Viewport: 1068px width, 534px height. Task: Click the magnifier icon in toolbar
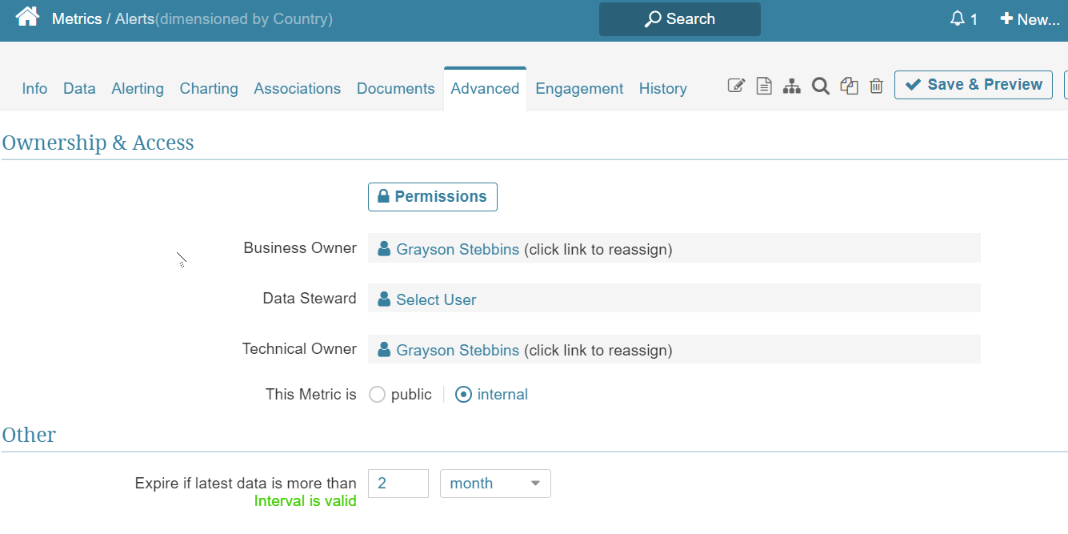pos(820,86)
